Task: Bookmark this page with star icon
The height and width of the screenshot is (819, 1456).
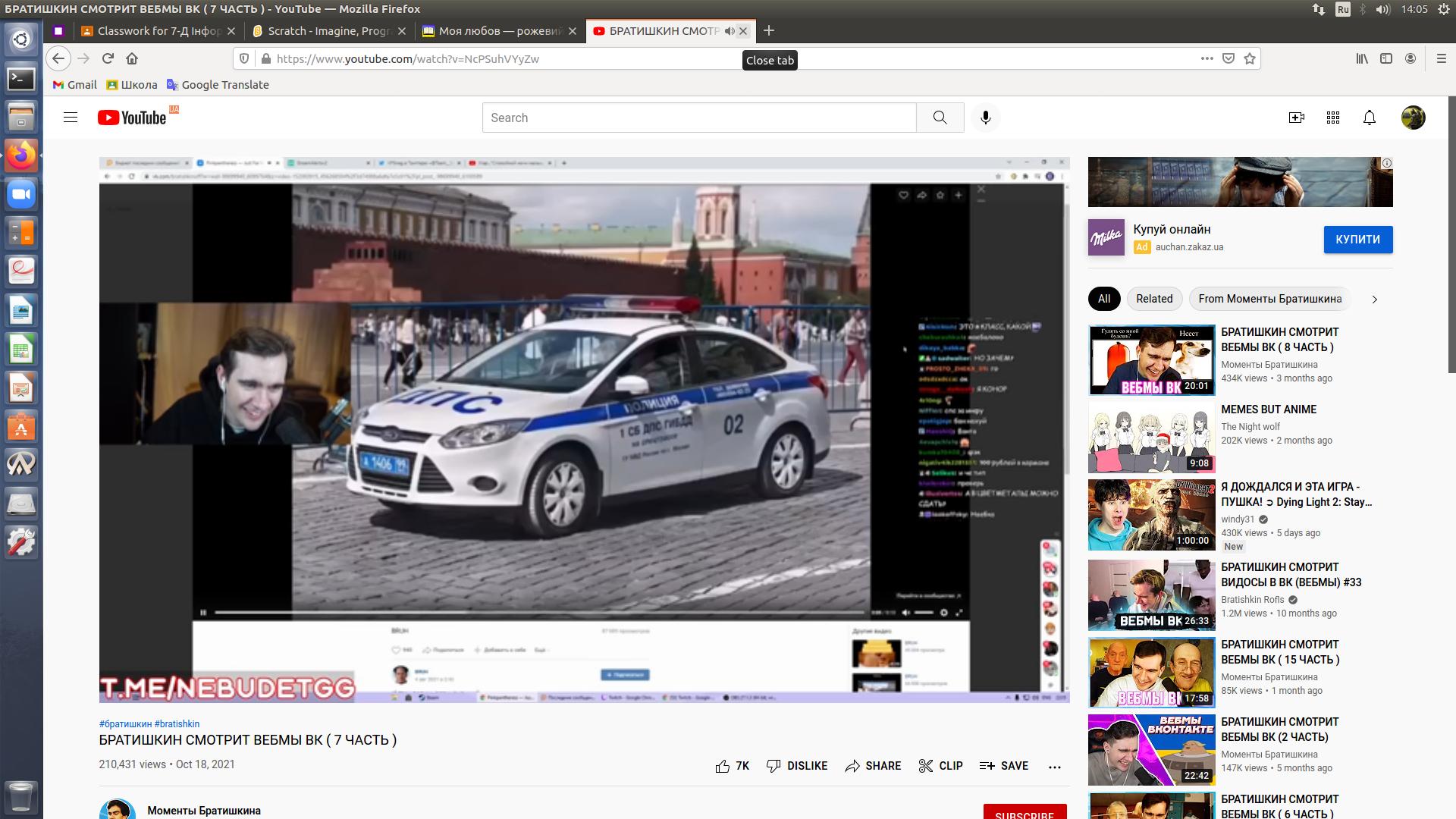Action: (1250, 58)
